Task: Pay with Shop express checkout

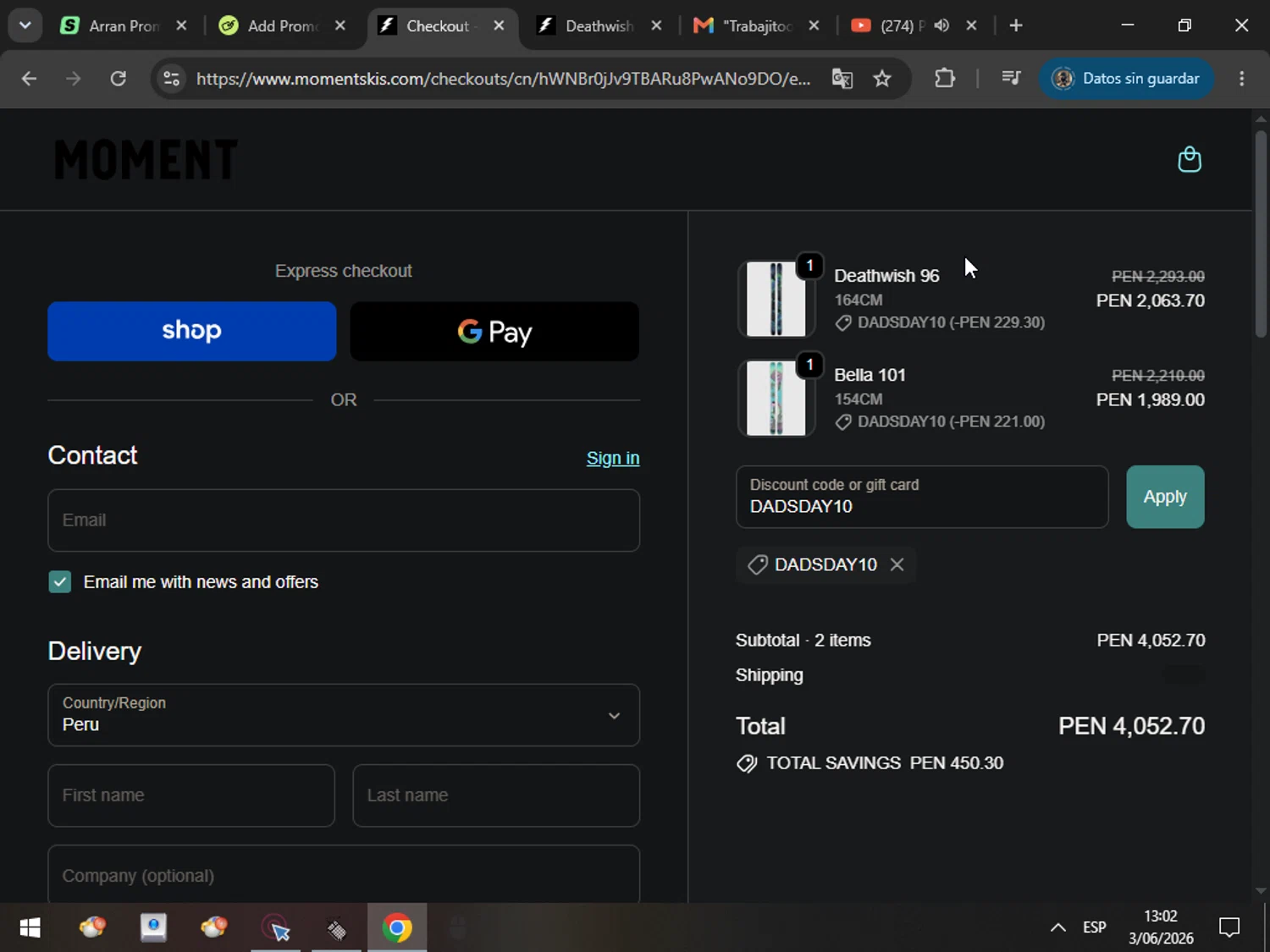Action: [x=192, y=331]
